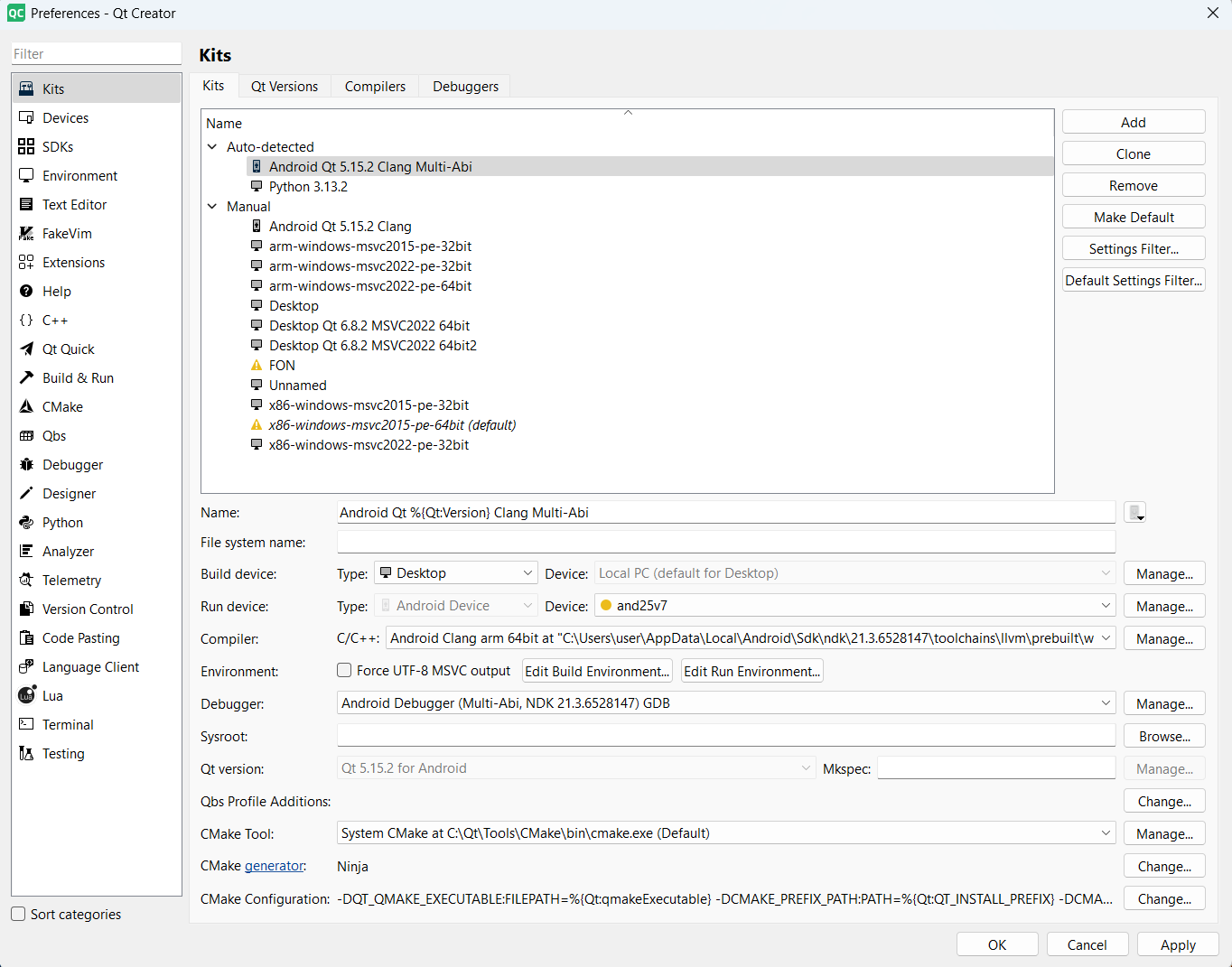Open the Build & Run hammer icon
Image resolution: width=1232 pixels, height=967 pixels.
coord(26,377)
